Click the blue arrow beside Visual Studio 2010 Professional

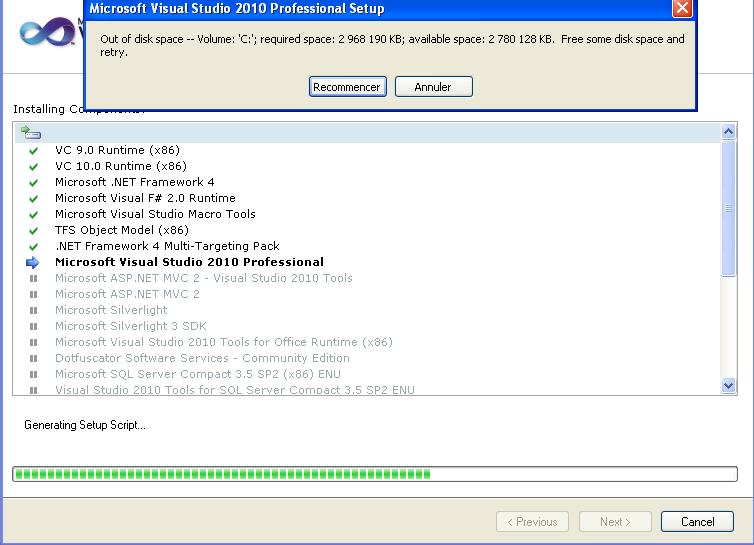pyautogui.click(x=33, y=263)
